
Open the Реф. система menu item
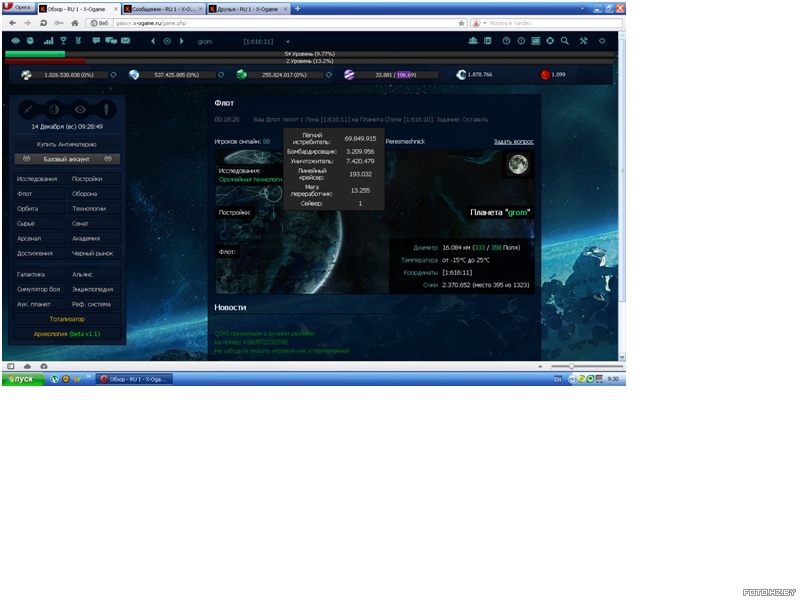pos(95,304)
